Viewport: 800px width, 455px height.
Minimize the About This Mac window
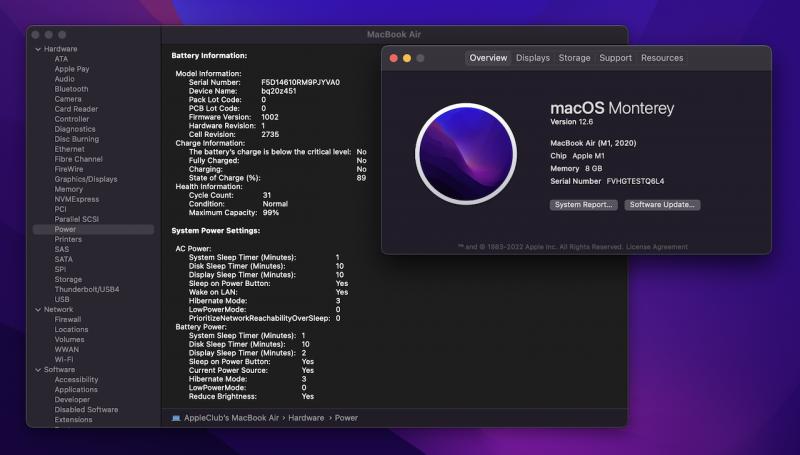407,58
